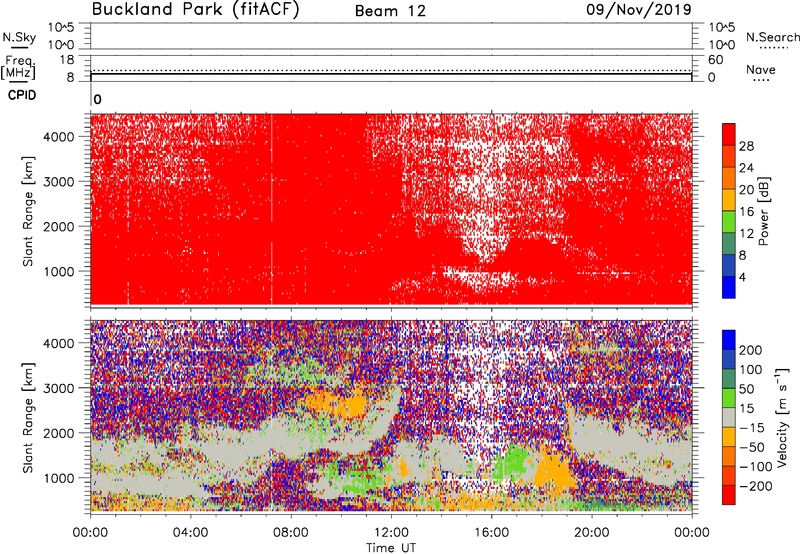The height and width of the screenshot is (554, 800).
Task: Click the '16:00' time axis tick label
Action: 491,533
